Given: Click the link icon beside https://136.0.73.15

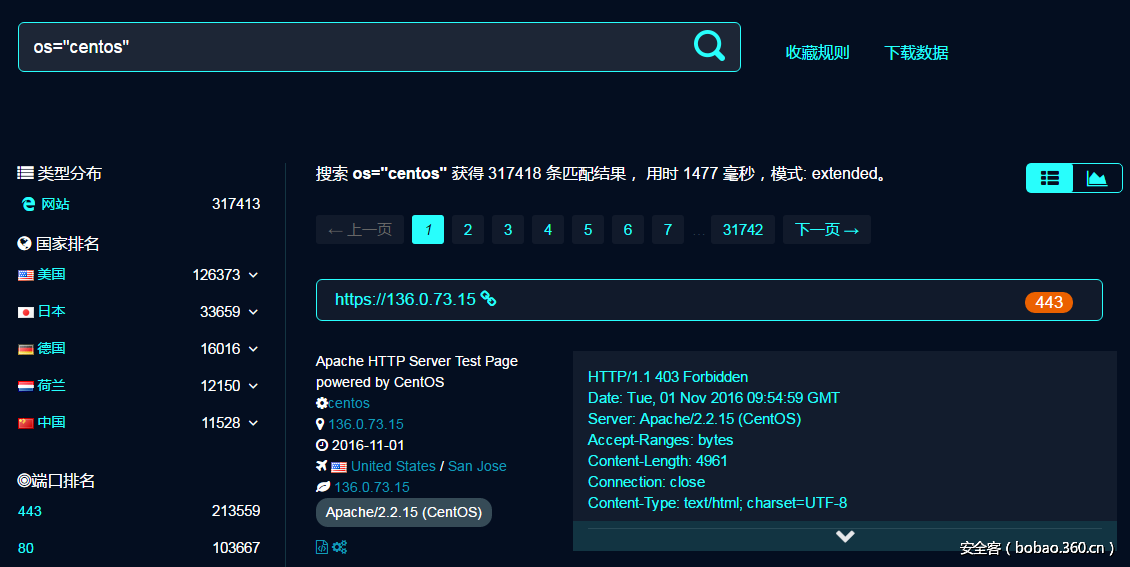Looking at the screenshot, I should tap(489, 299).
